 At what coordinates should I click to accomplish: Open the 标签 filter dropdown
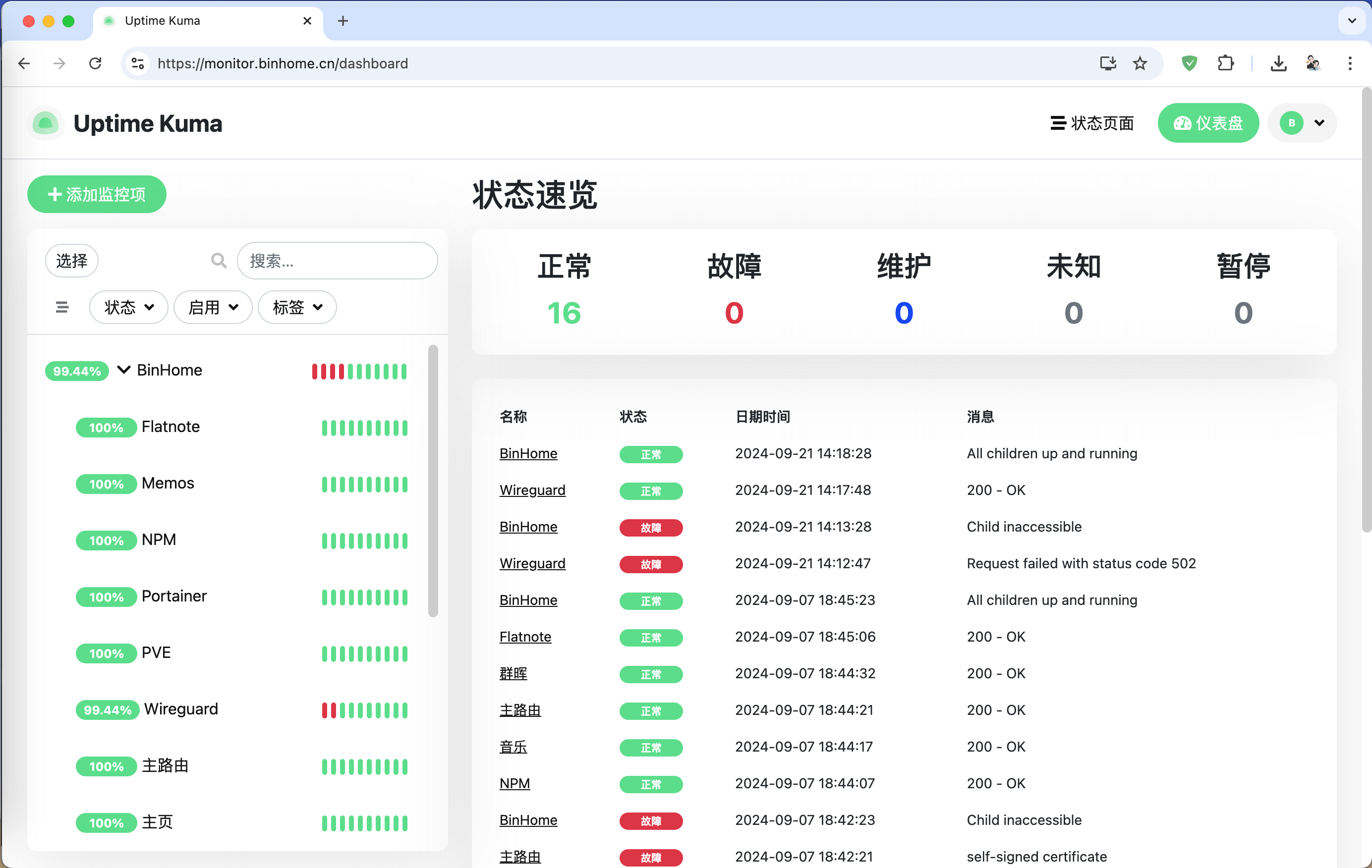click(297, 308)
